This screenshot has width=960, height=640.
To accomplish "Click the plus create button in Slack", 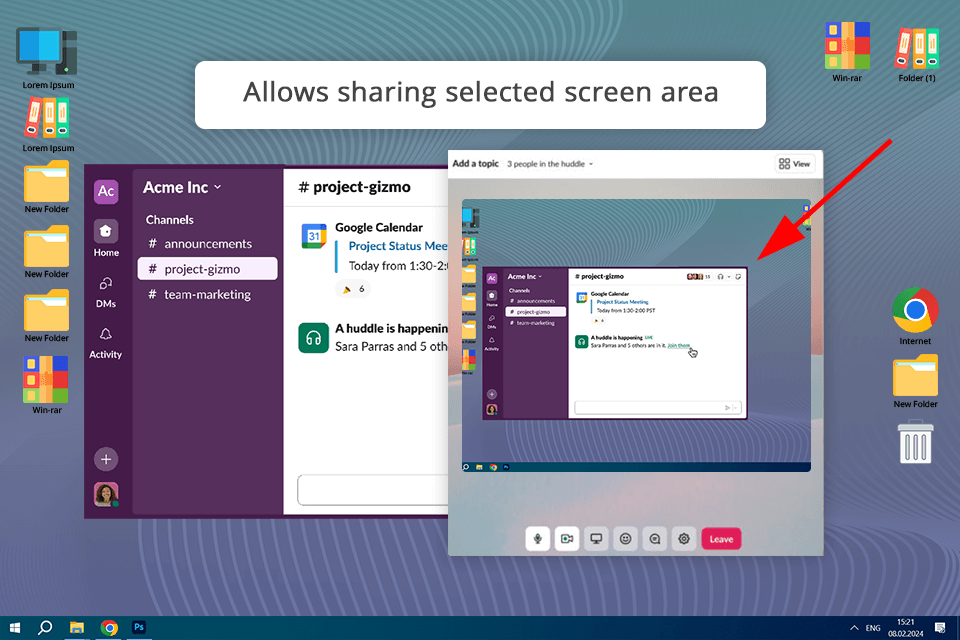I will click(x=106, y=459).
